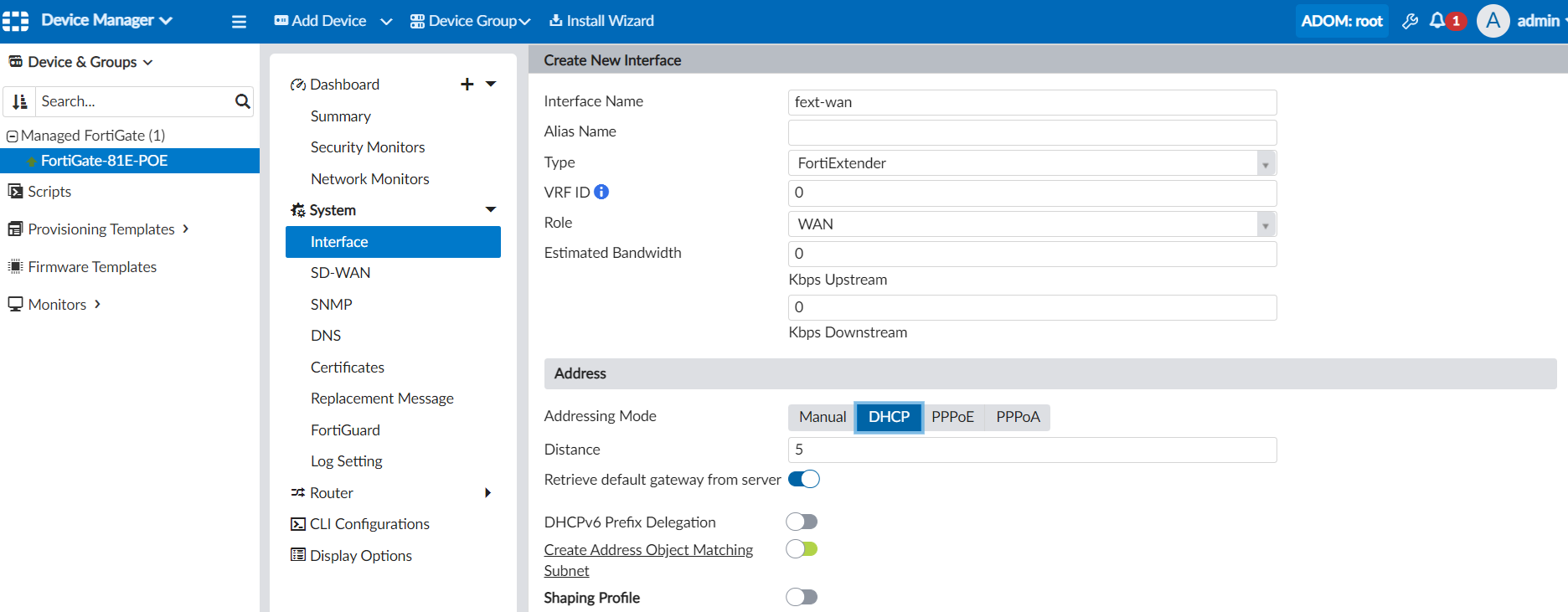Turn on the Shaping Profile toggle
The width and height of the screenshot is (1568, 612).
[802, 597]
